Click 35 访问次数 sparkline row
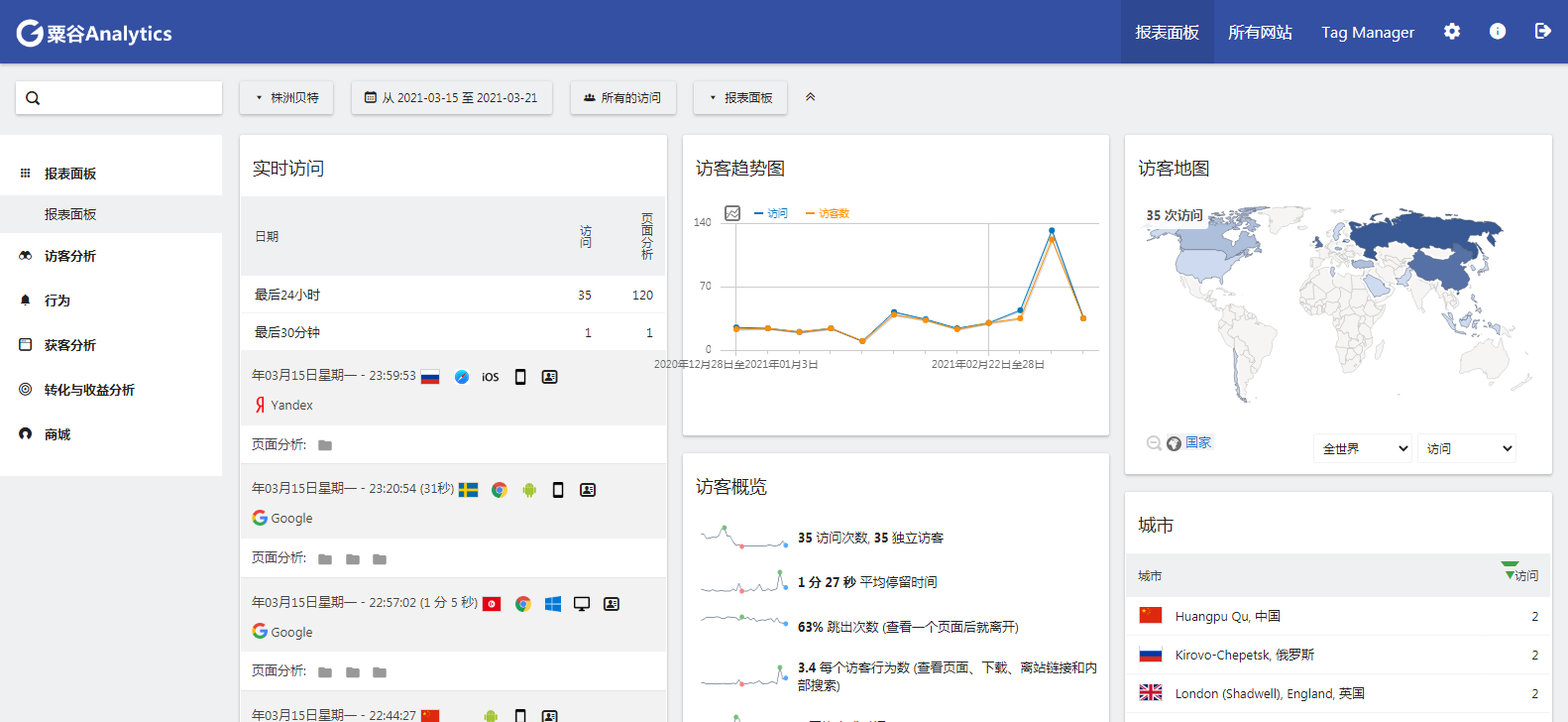Screen dimensions: 1568x722 (x=895, y=538)
